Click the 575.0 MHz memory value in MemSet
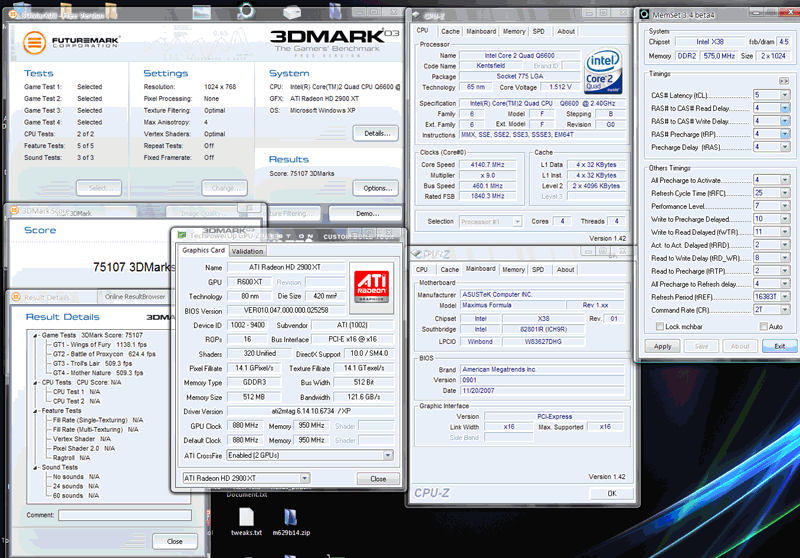This screenshot has height=558, width=800. point(719,56)
